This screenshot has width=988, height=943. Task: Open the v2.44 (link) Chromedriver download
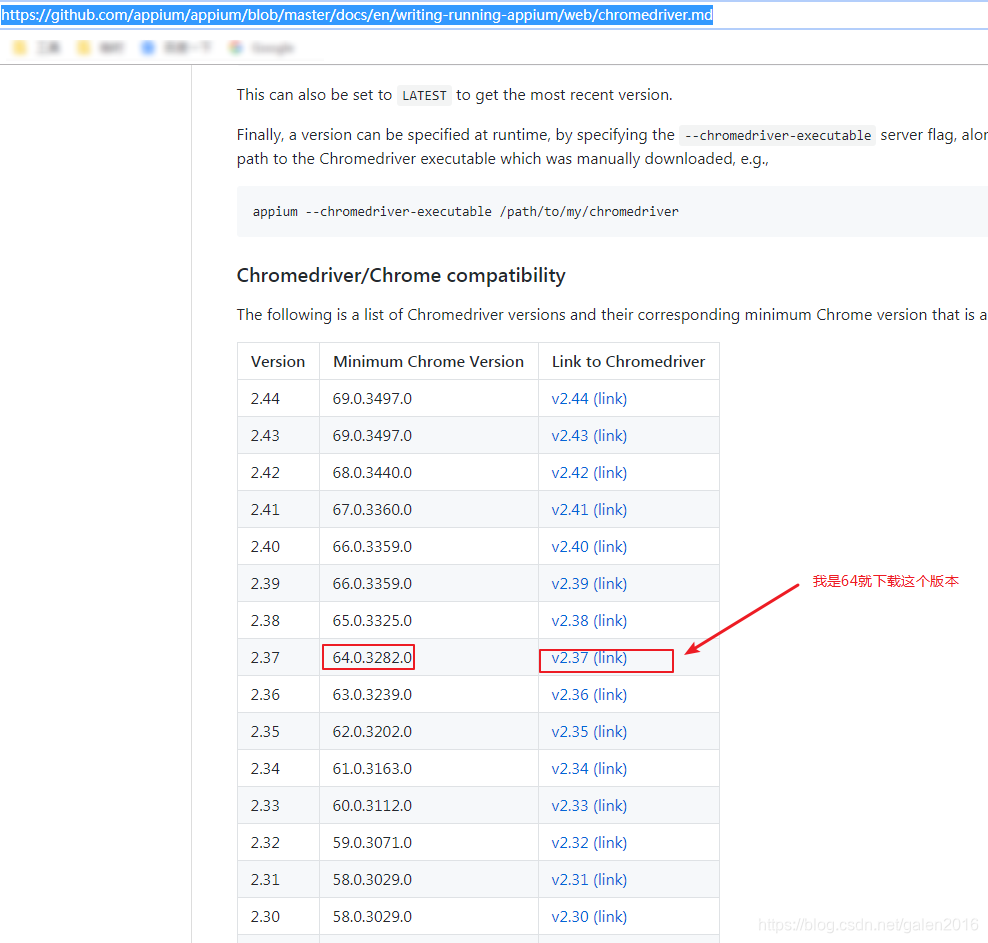(x=589, y=399)
